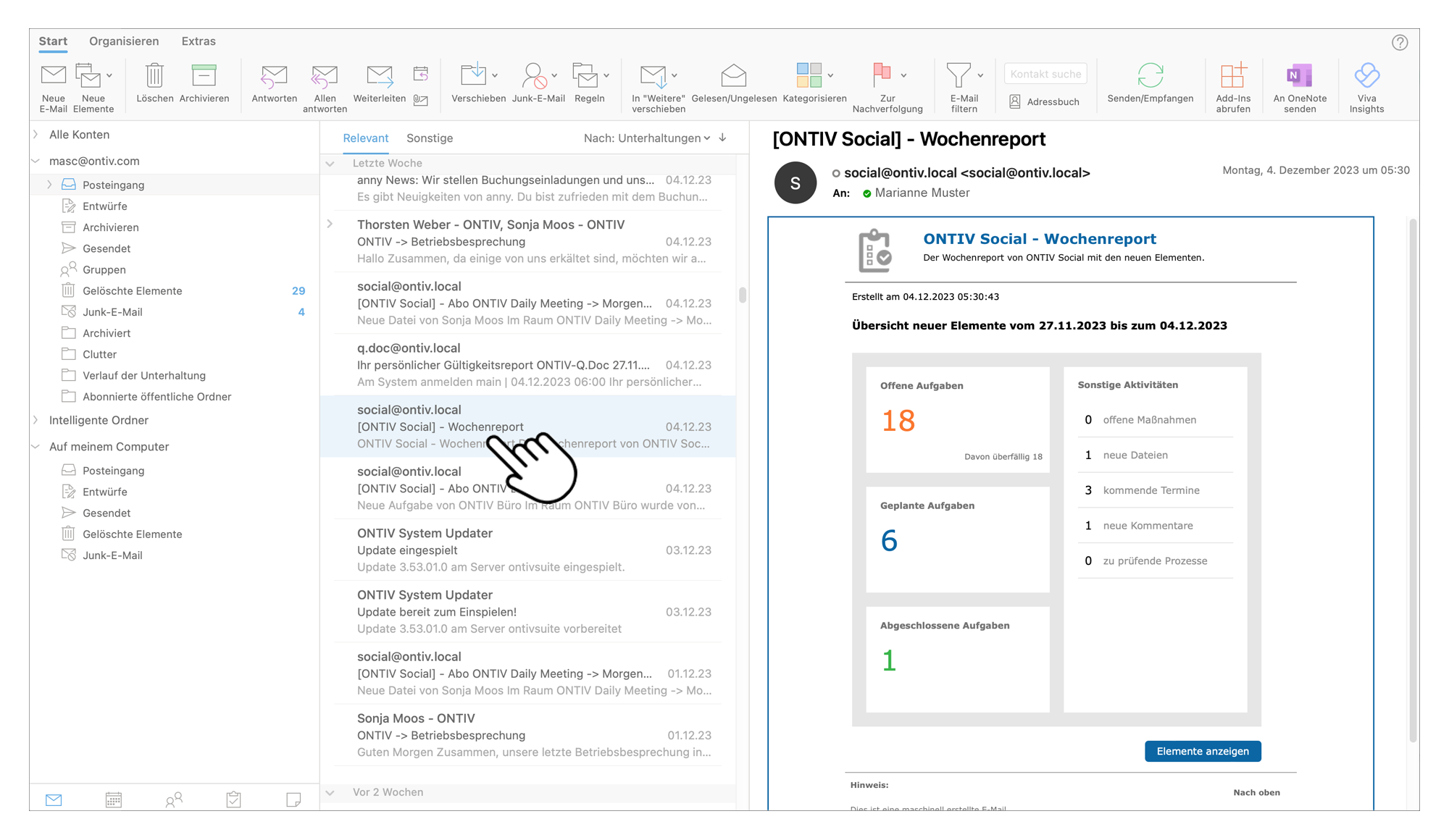Screen dimensions: 1449x840
Task: Open the notes view in bottom bar
Action: [x=293, y=799]
